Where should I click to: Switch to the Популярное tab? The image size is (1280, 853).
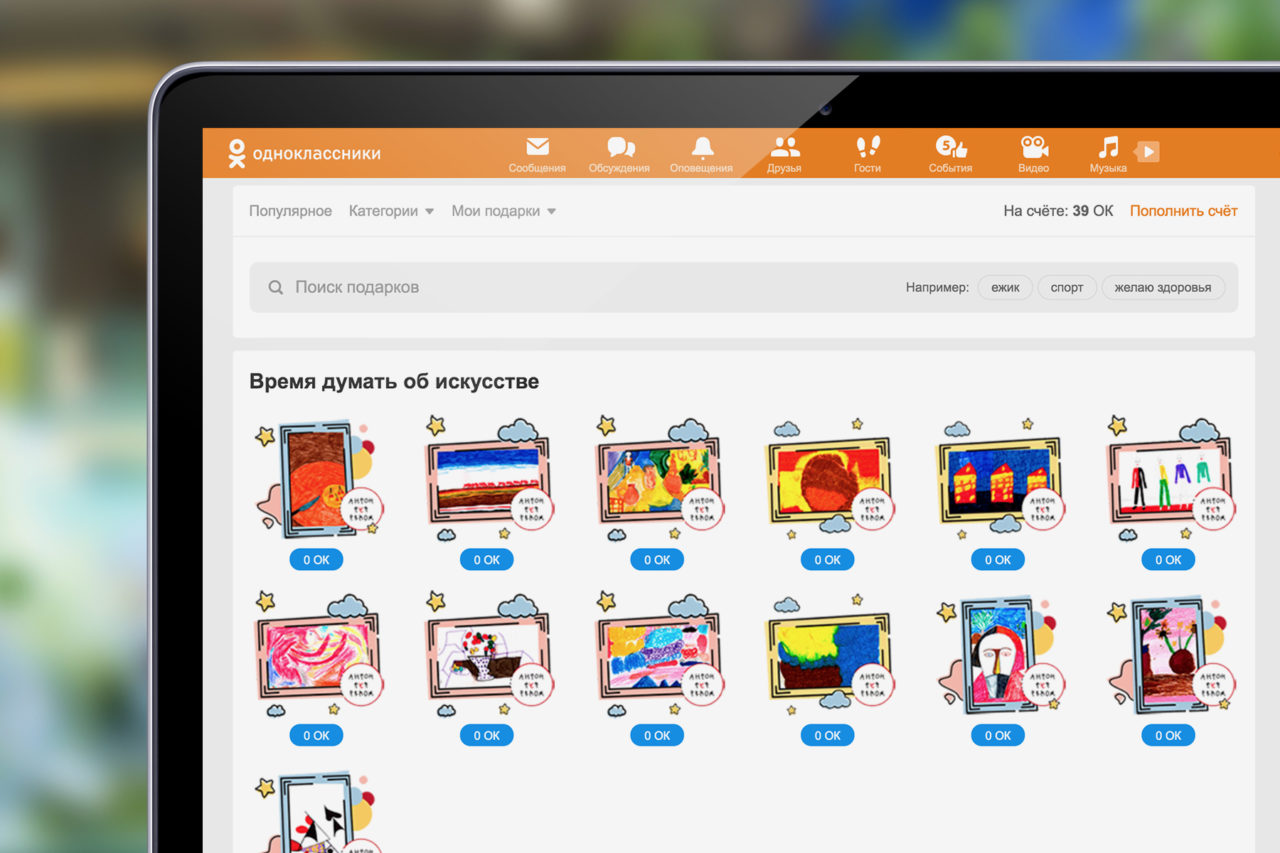click(x=290, y=211)
